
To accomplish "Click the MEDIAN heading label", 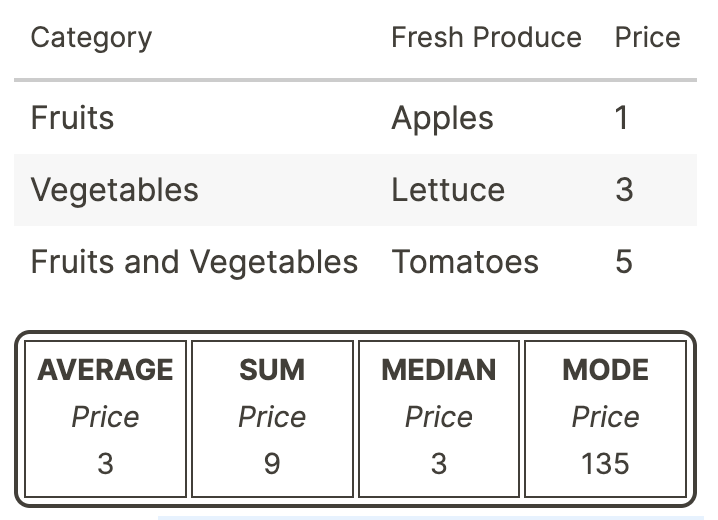I will click(x=439, y=370).
